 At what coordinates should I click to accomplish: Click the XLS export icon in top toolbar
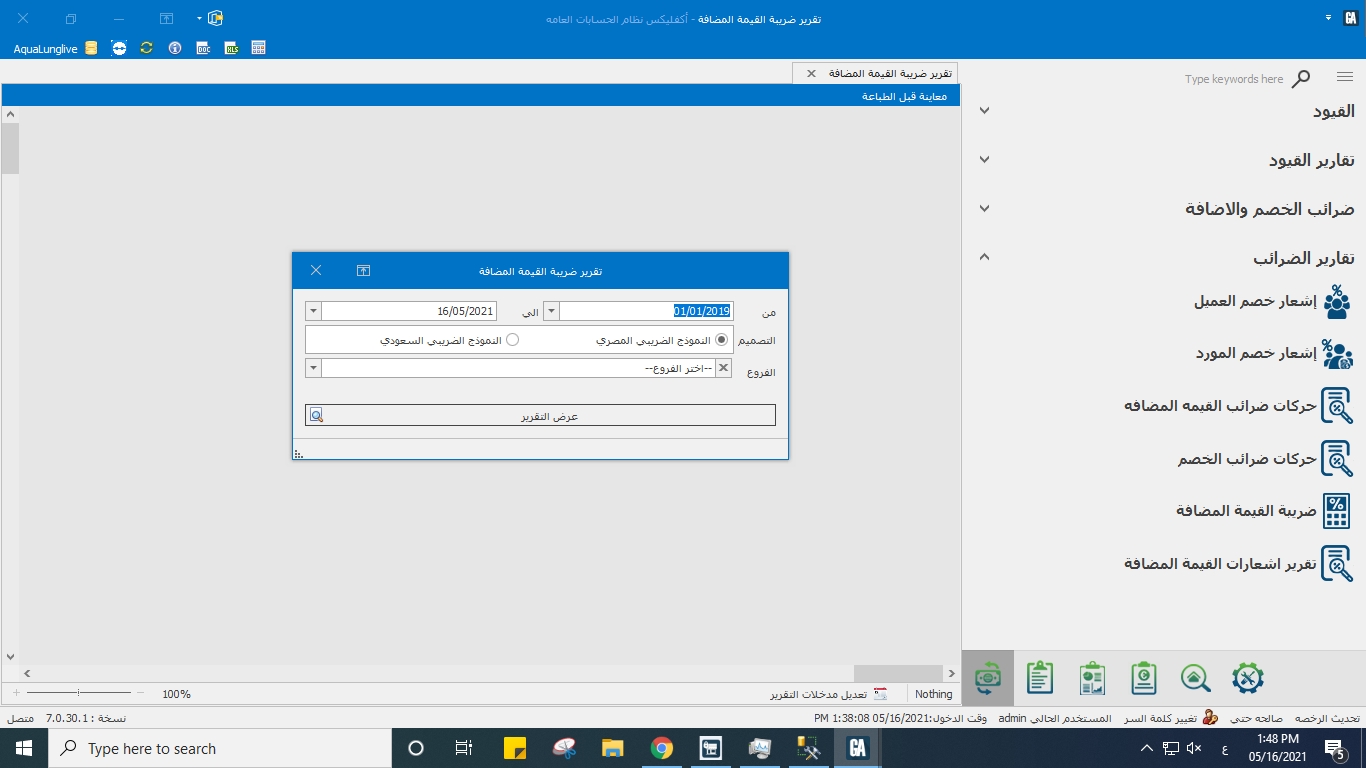click(x=231, y=48)
